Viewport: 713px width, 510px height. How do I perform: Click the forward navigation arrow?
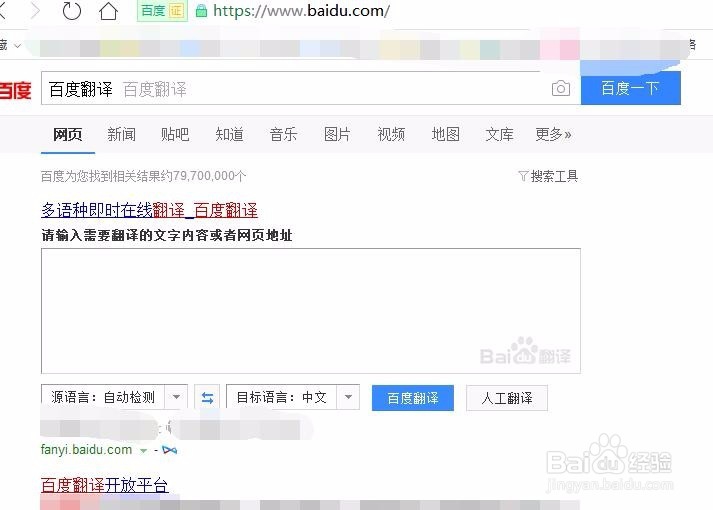point(35,11)
